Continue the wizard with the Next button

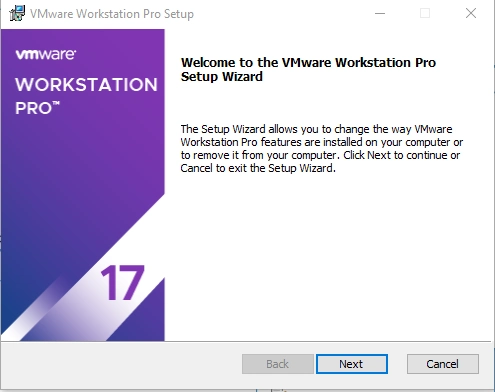click(x=352, y=364)
